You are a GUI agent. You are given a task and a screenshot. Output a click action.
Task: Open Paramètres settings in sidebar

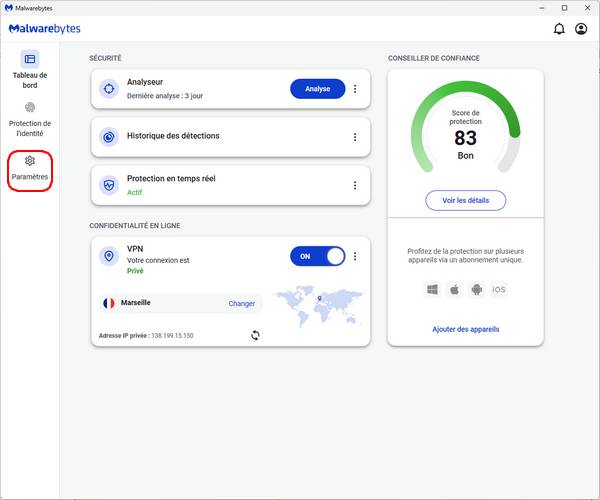pos(30,169)
